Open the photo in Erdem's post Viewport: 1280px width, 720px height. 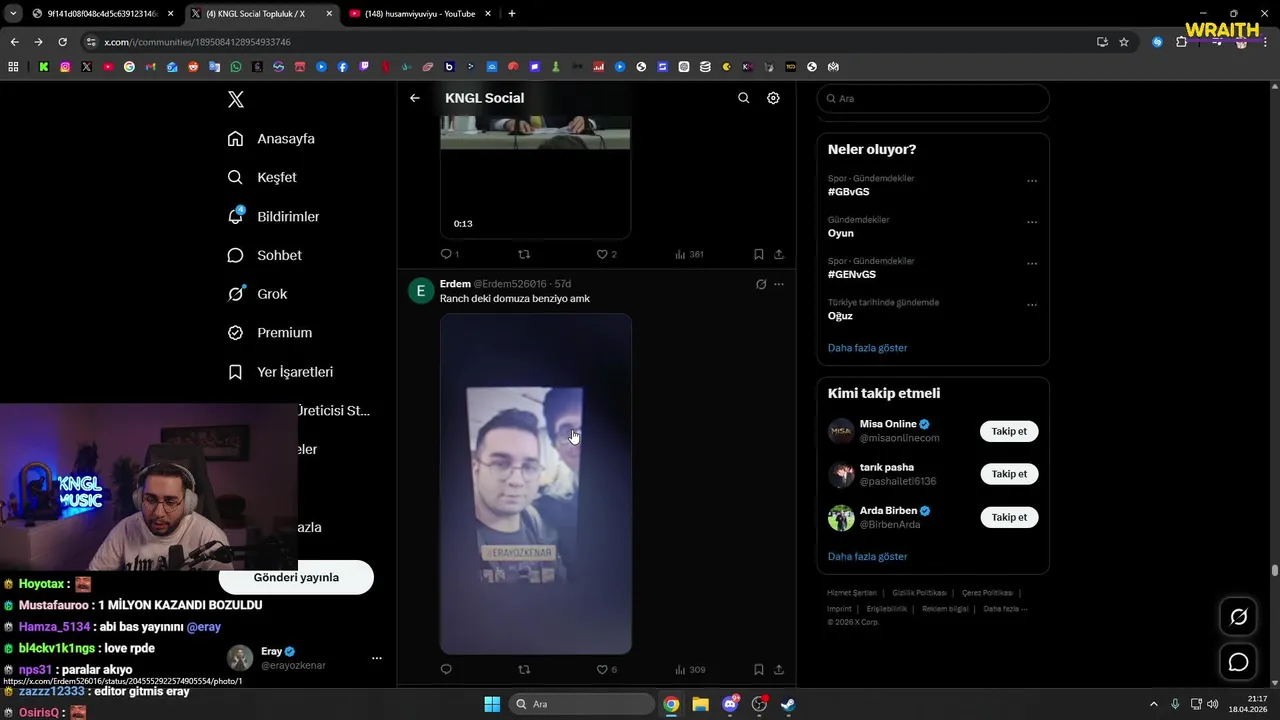(x=536, y=484)
